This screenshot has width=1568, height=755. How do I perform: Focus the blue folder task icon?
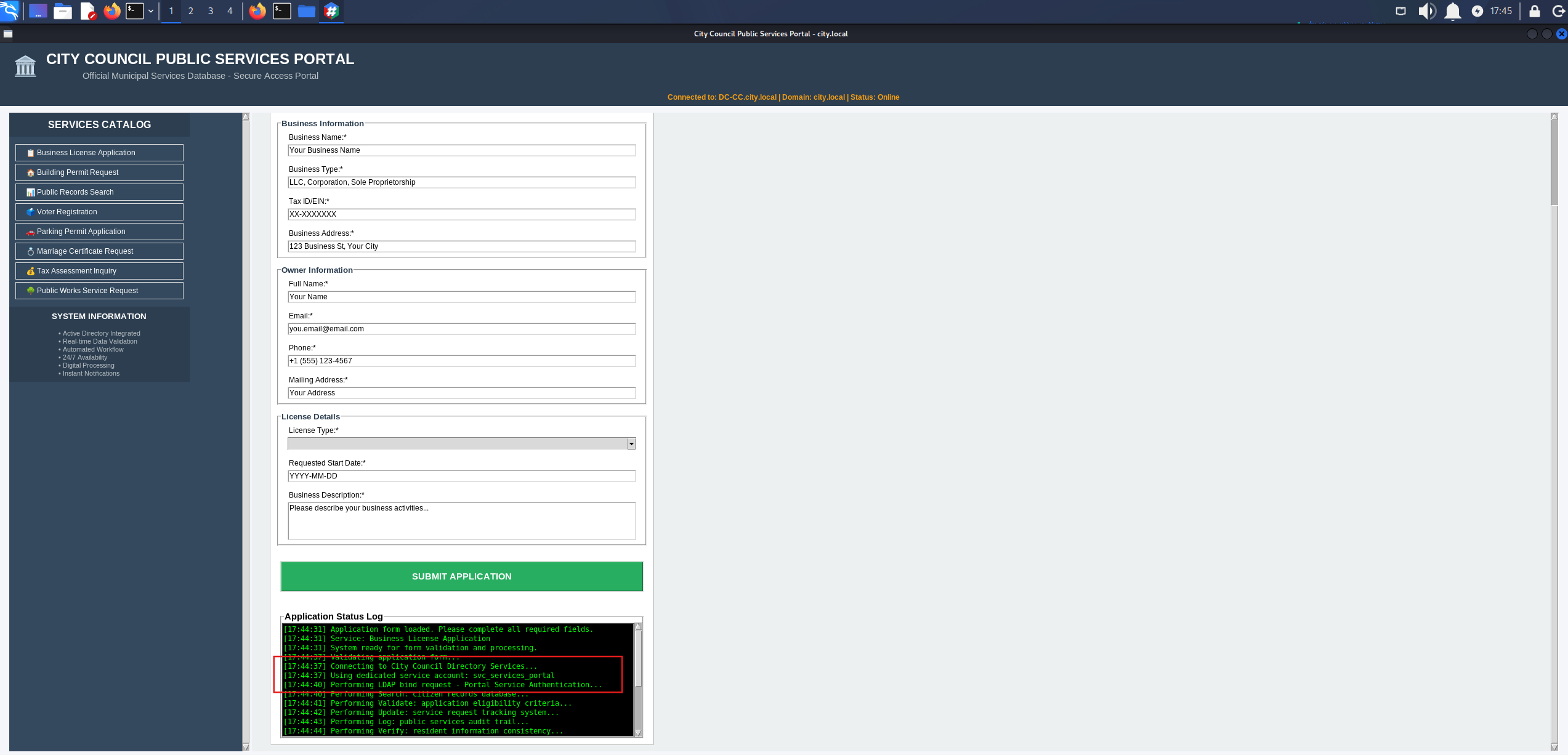(307, 11)
